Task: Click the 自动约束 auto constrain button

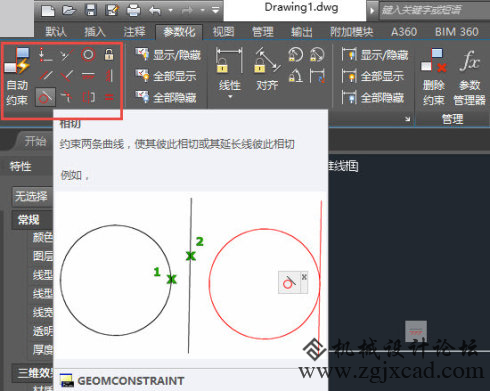Action: 17,77
